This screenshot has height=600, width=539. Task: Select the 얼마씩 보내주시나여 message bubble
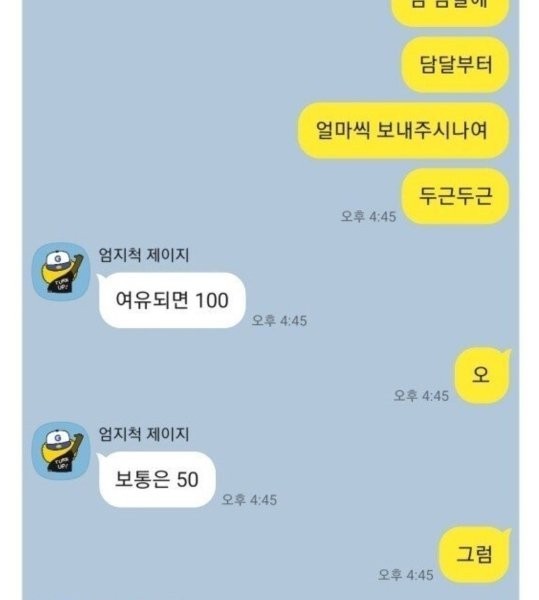pos(403,130)
